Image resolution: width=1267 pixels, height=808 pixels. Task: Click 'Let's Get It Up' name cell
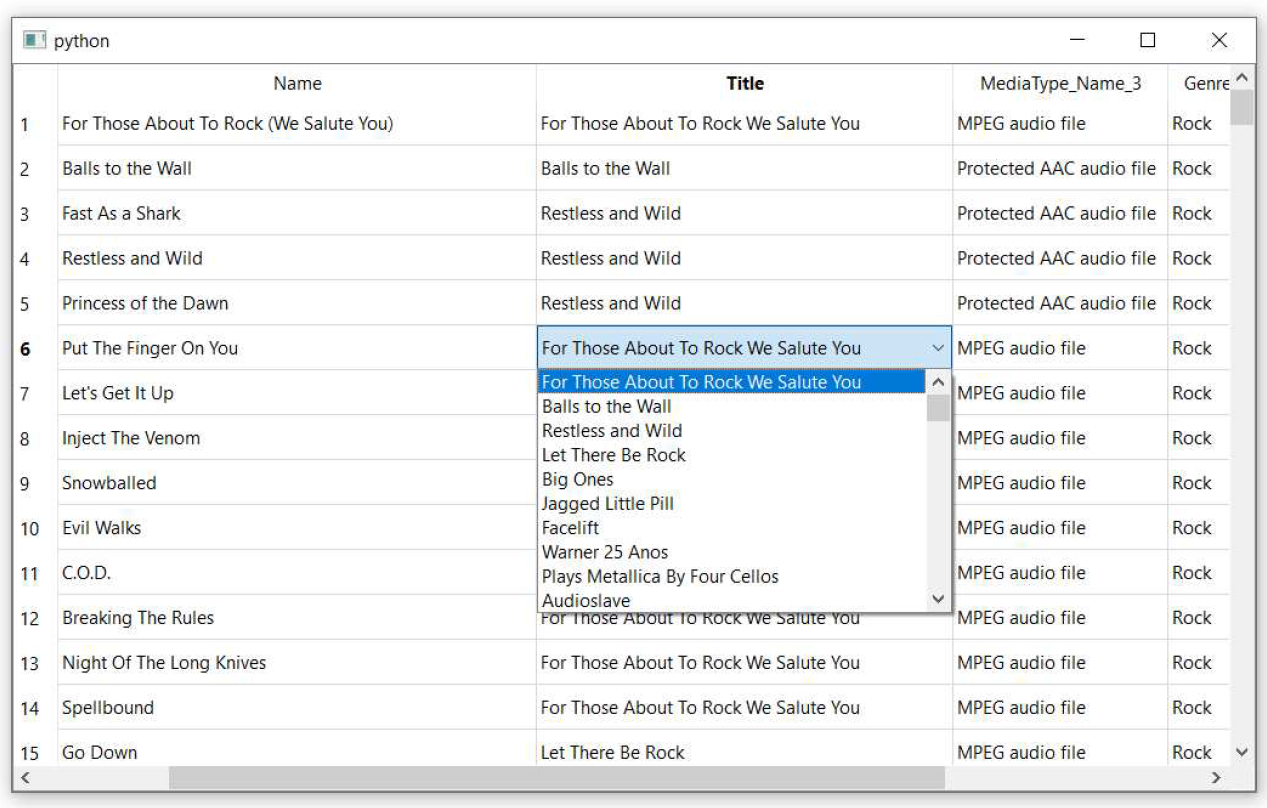coord(297,393)
